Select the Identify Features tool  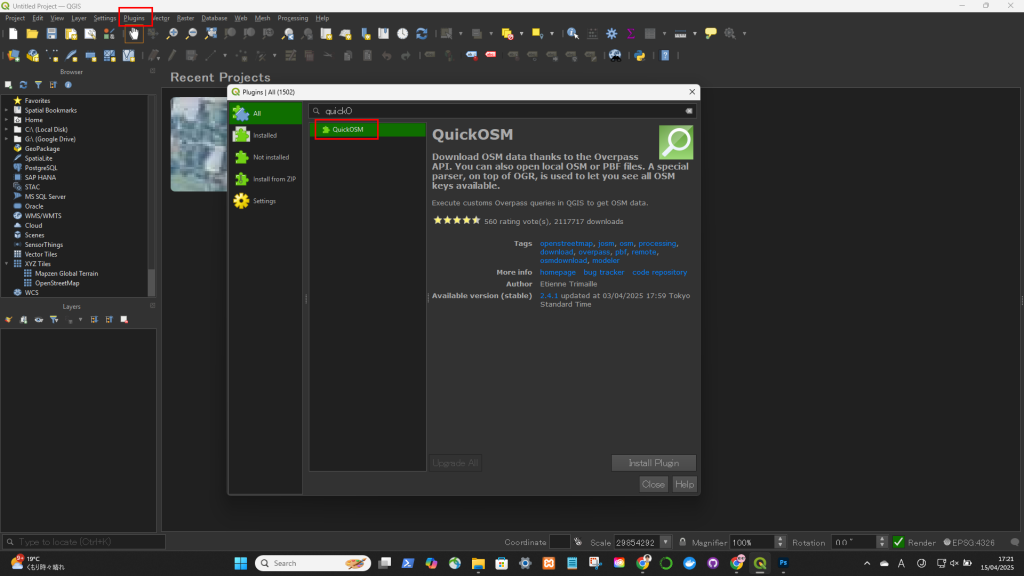(x=573, y=34)
